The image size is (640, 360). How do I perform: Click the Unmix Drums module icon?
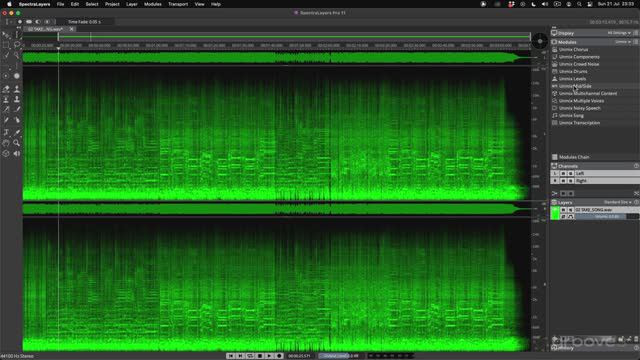coord(555,71)
